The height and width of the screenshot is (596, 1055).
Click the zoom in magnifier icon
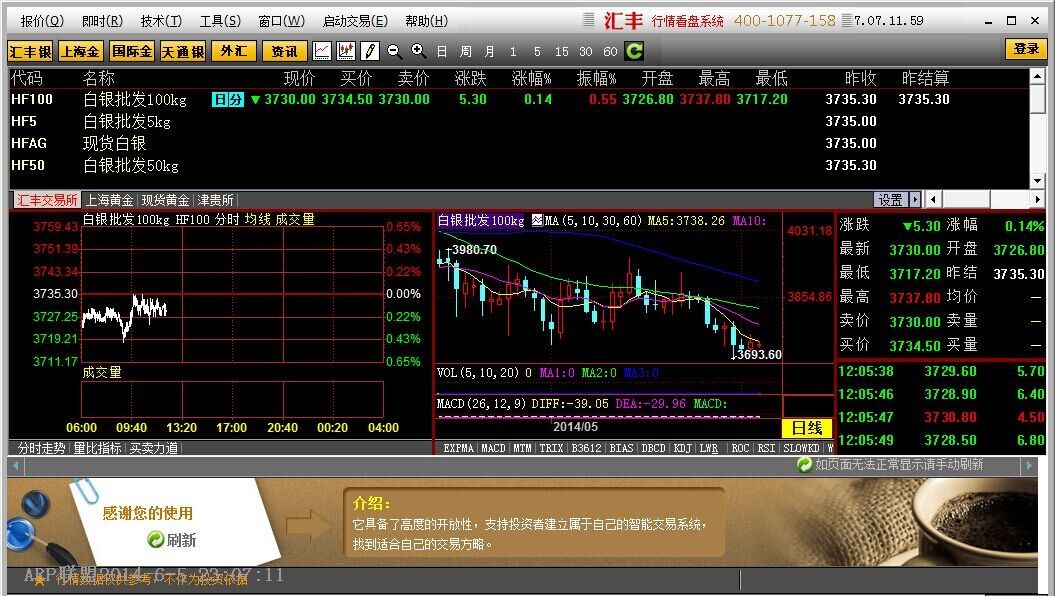tap(418, 51)
